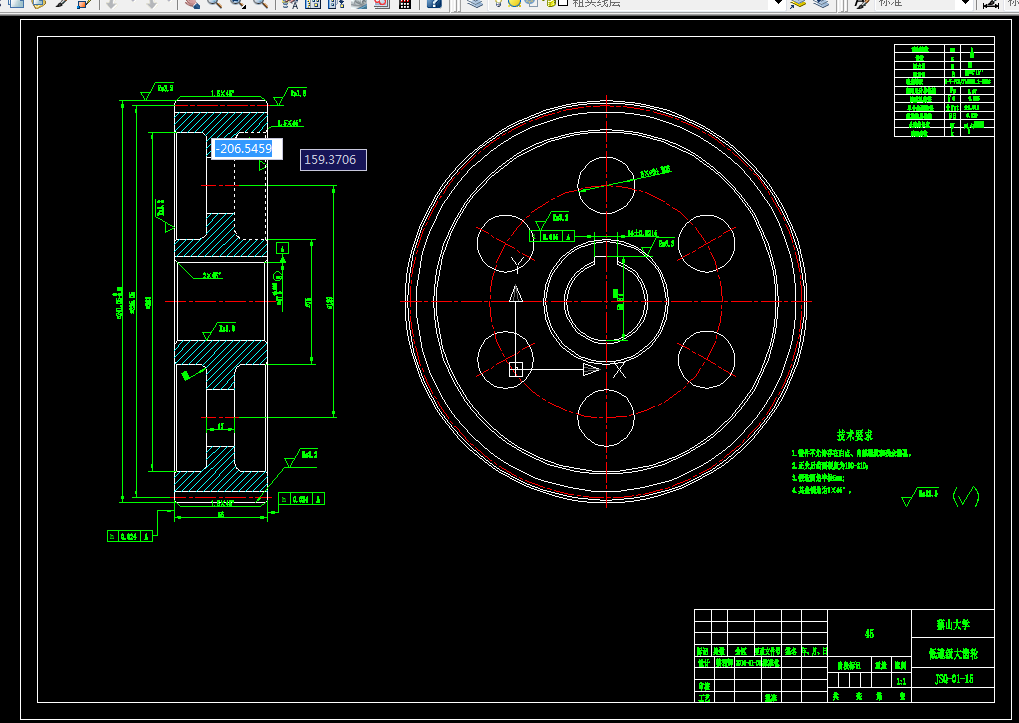The image size is (1019, 723).
Task: Click the dimension style brush icon
Action: point(862,3)
